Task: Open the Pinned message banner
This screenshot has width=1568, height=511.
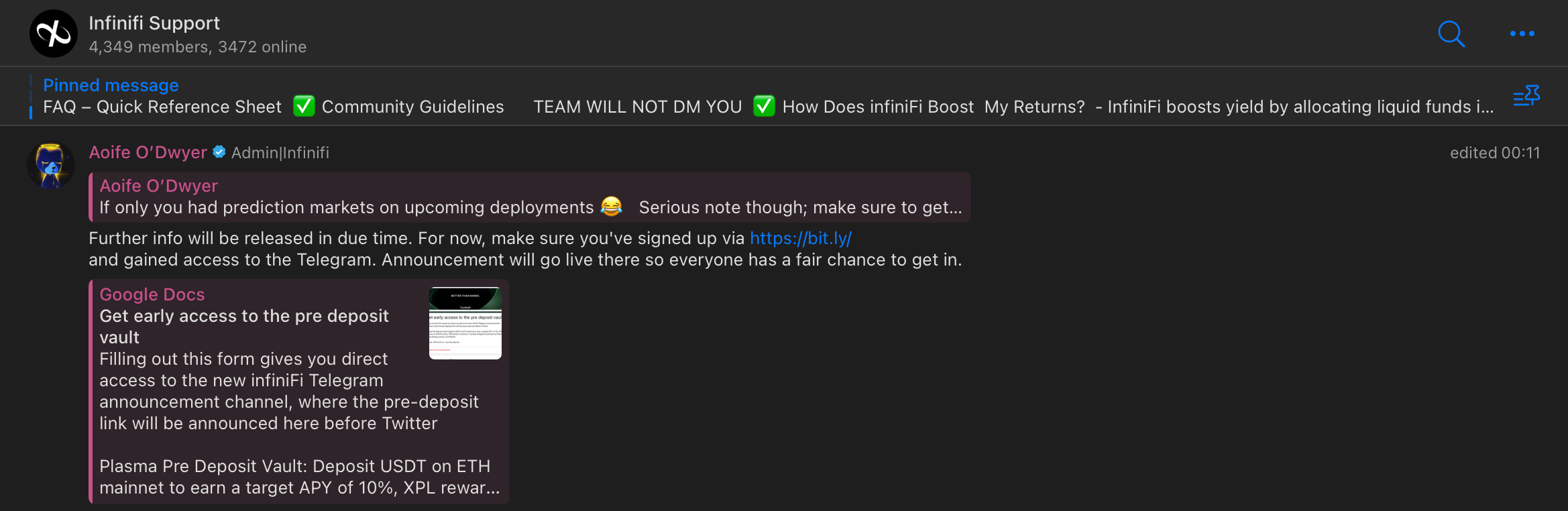Action: coord(111,85)
